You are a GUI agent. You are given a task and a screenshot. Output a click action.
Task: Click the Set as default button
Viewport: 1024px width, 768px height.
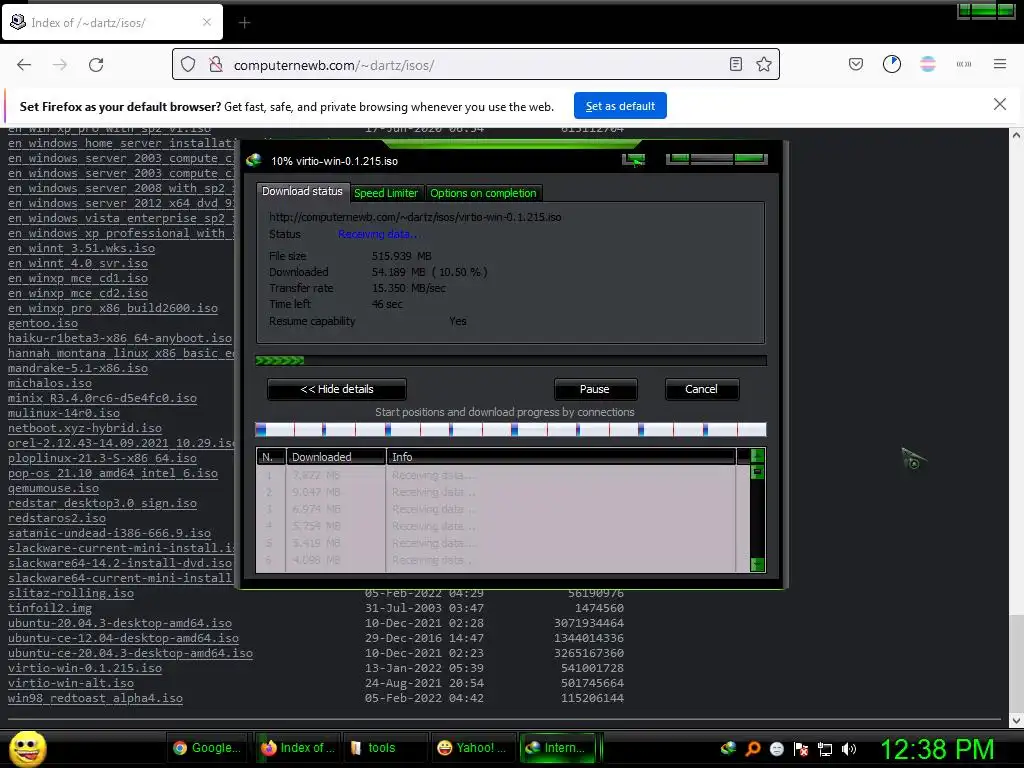pos(620,106)
